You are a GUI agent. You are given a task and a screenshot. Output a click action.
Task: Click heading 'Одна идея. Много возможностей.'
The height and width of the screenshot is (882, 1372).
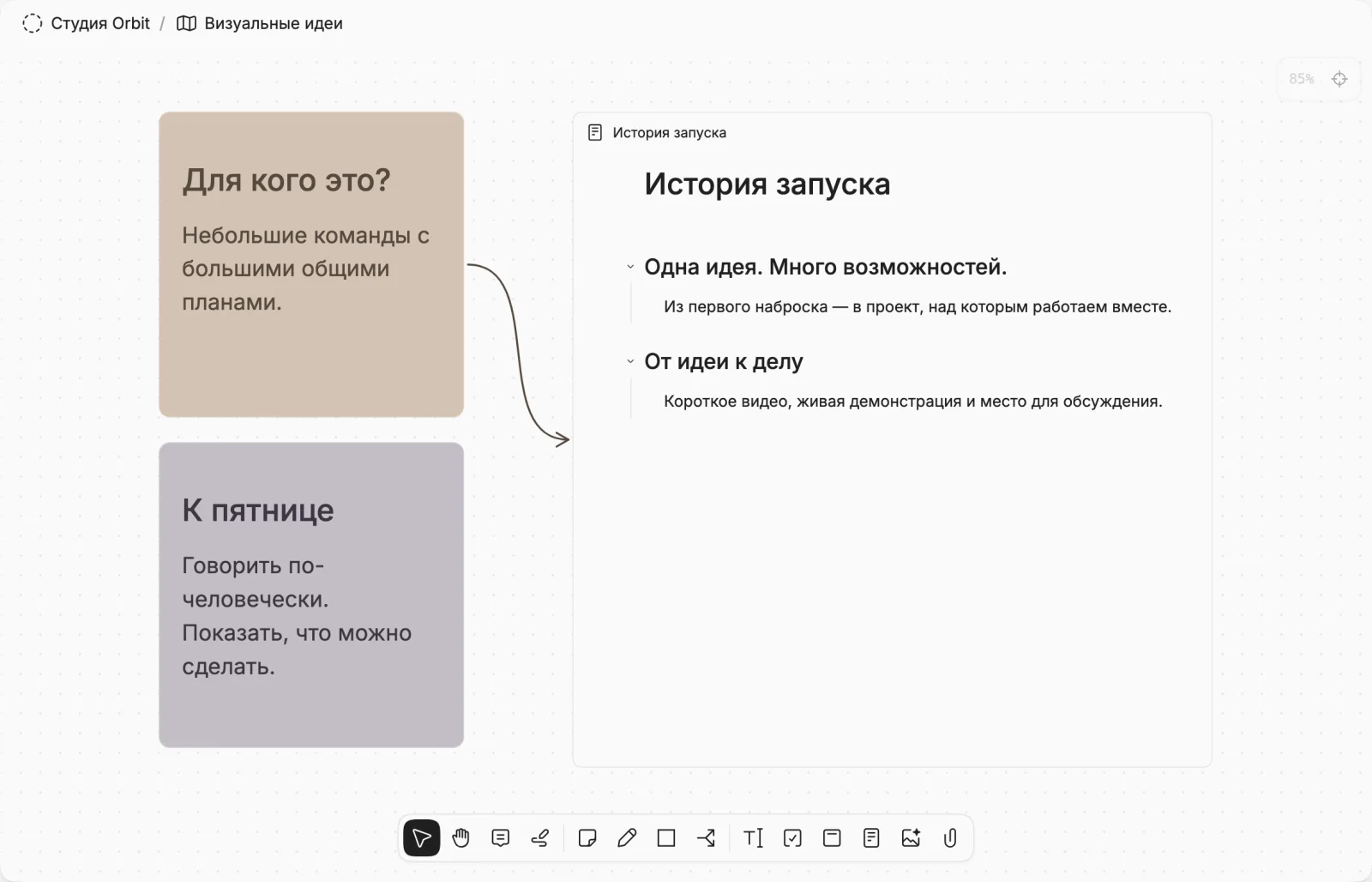tap(826, 267)
